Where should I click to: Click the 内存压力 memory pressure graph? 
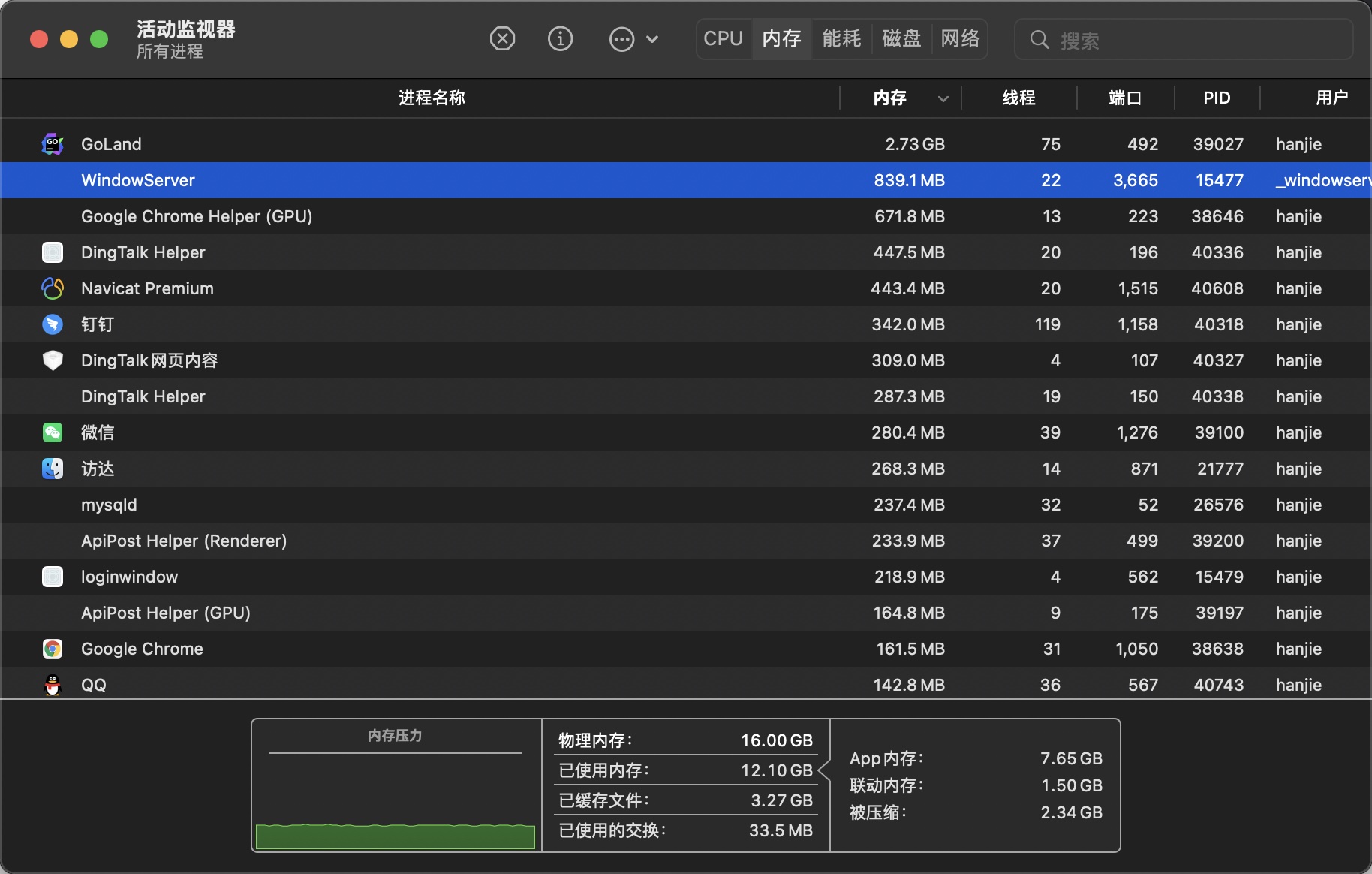click(396, 796)
